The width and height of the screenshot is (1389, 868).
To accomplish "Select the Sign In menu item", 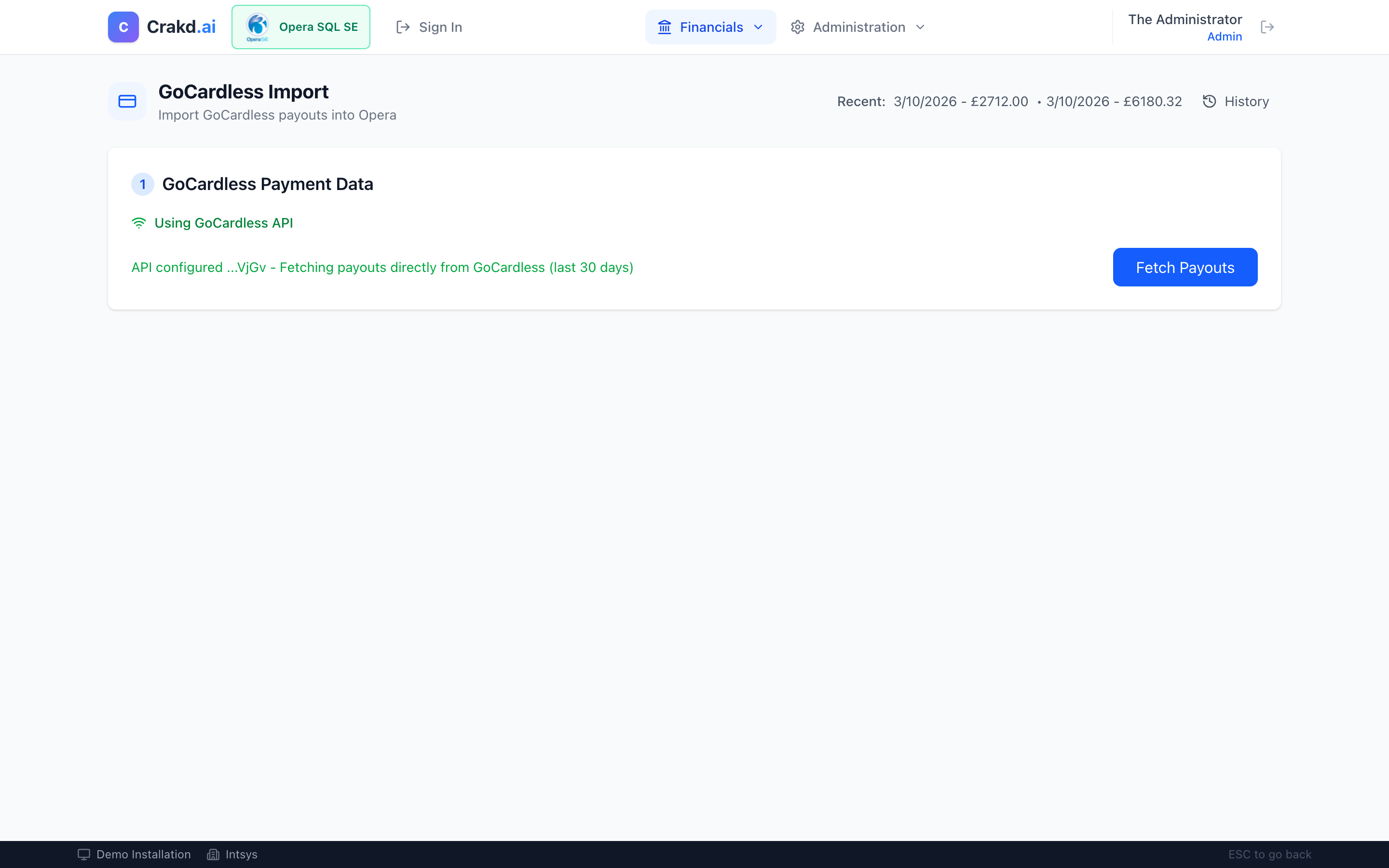I will [x=440, y=27].
